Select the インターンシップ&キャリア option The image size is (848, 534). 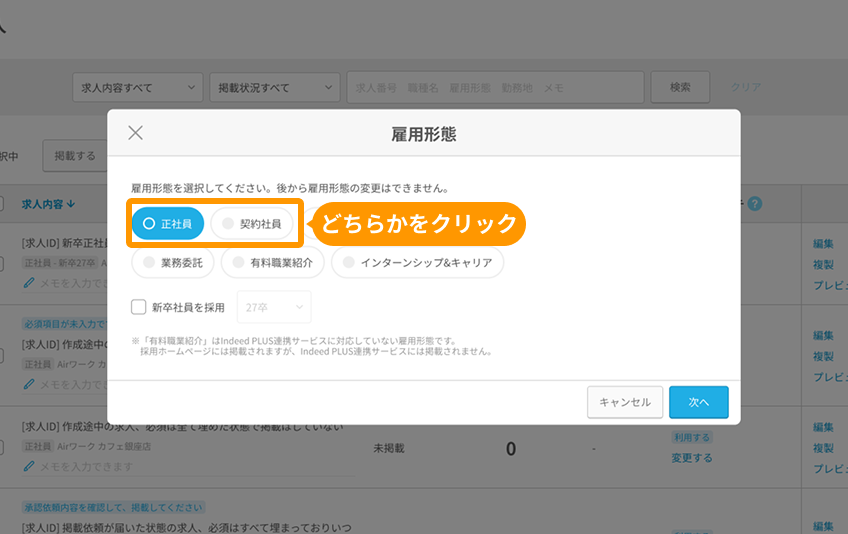tap(418, 262)
